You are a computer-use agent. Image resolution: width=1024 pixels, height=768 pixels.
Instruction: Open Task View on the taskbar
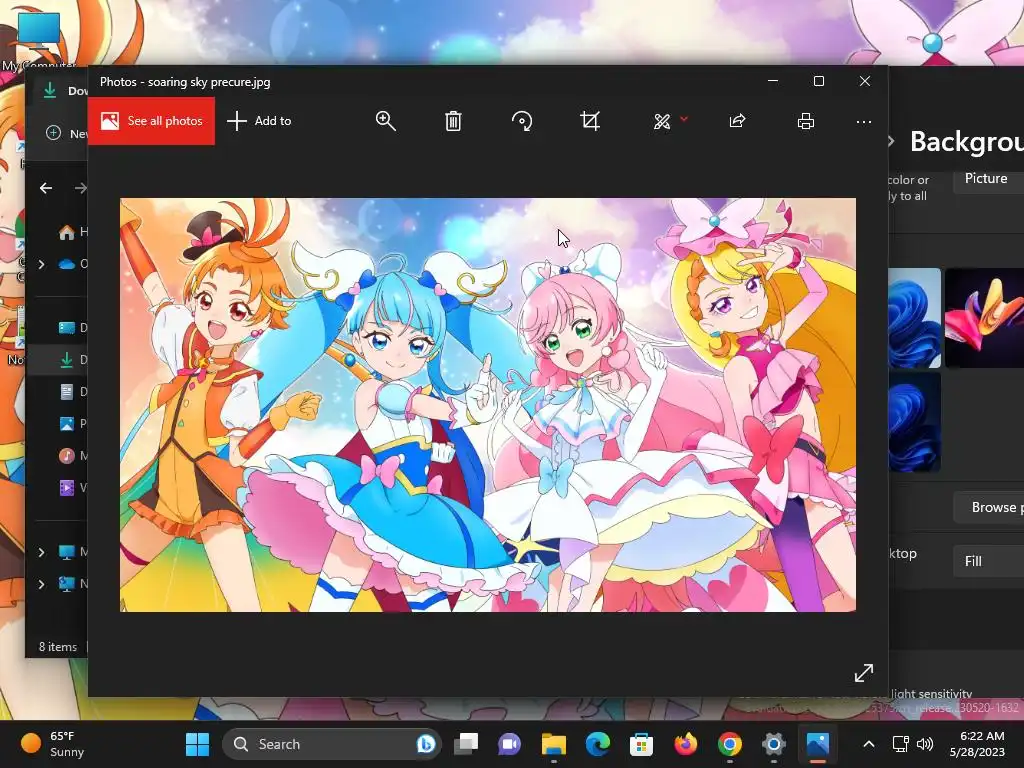[x=466, y=744]
